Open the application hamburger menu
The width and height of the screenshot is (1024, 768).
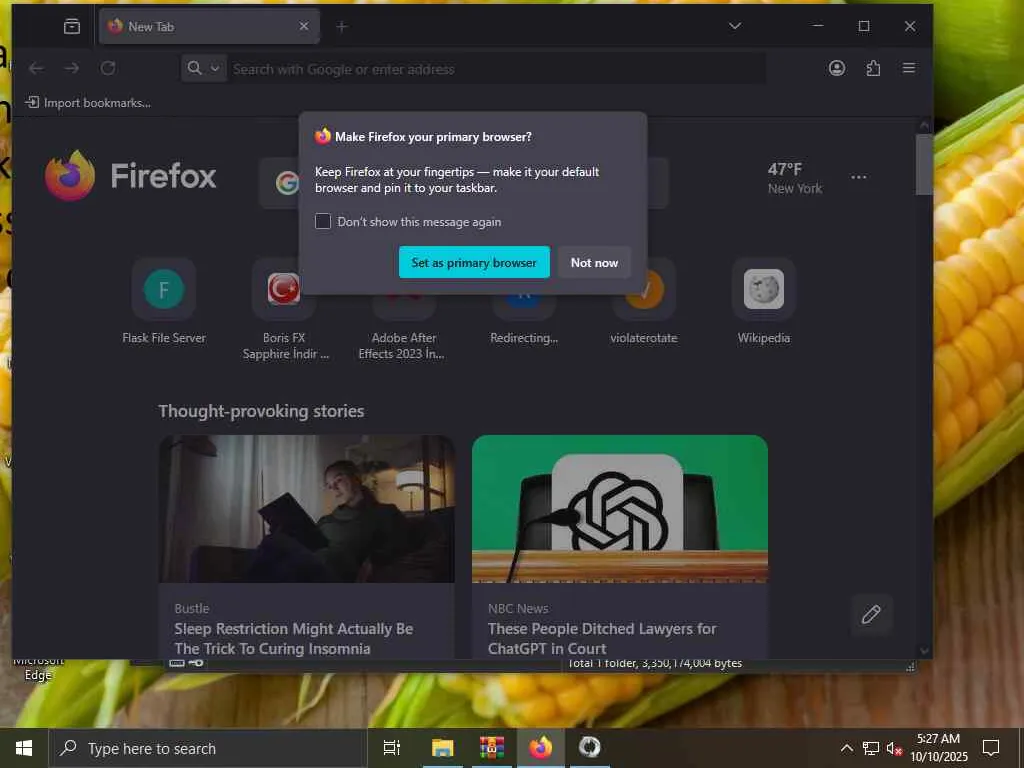[908, 68]
